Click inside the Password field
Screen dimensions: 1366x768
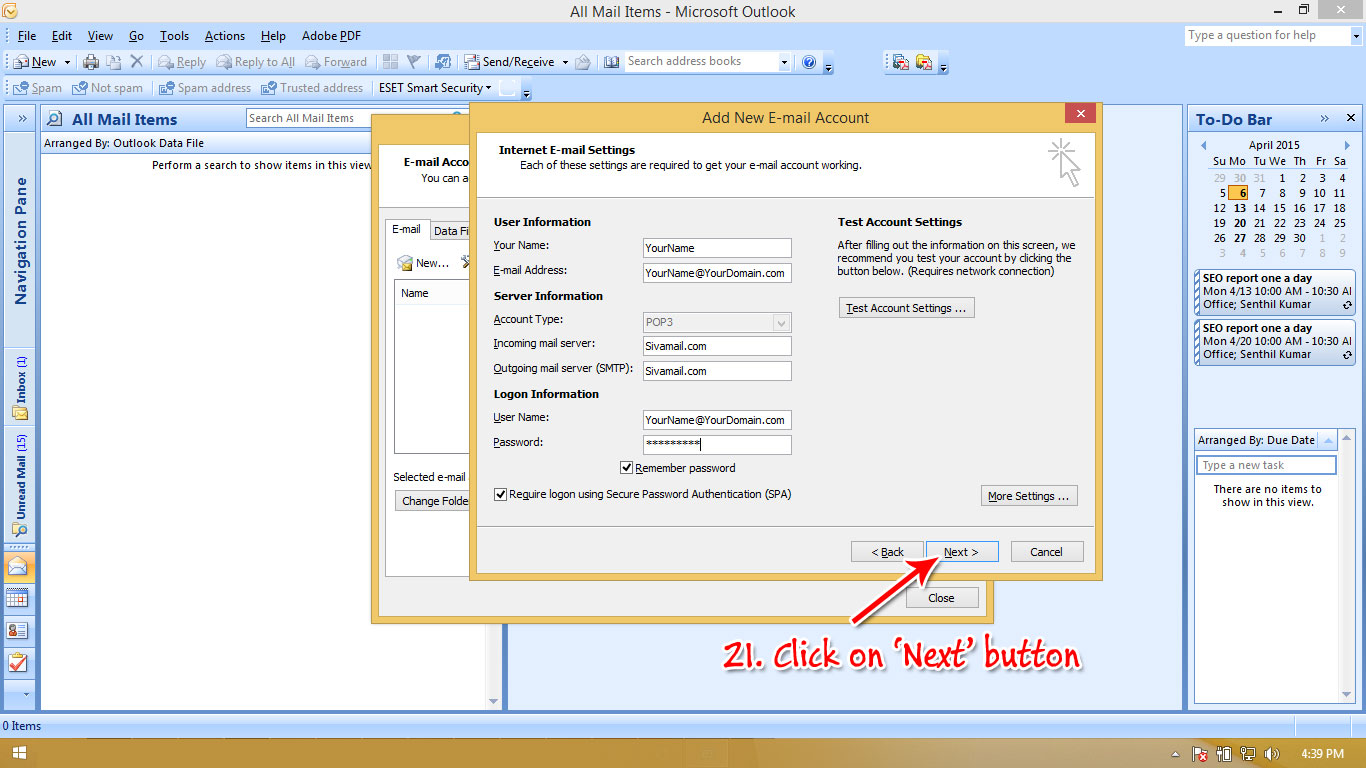tap(716, 444)
